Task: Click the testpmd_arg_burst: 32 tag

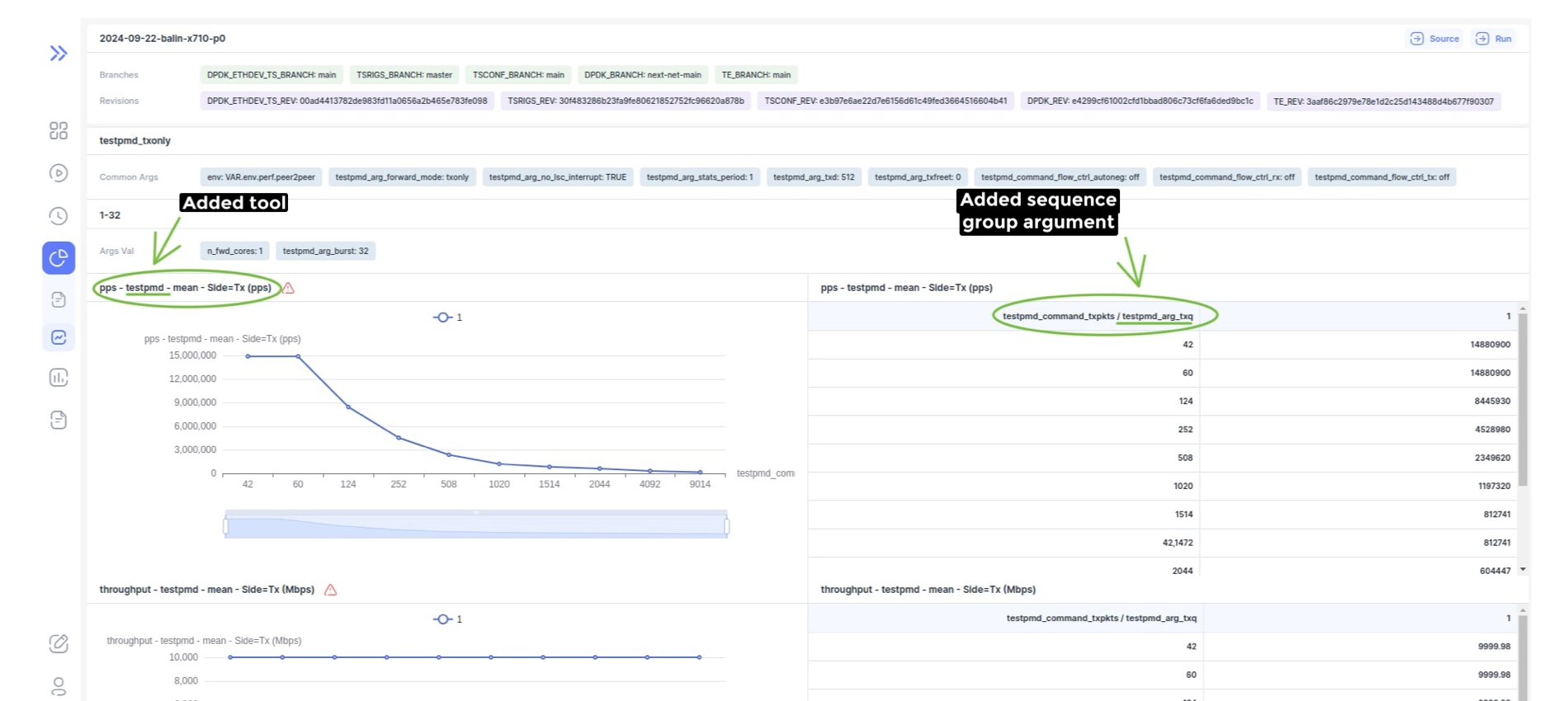Action: click(x=325, y=252)
